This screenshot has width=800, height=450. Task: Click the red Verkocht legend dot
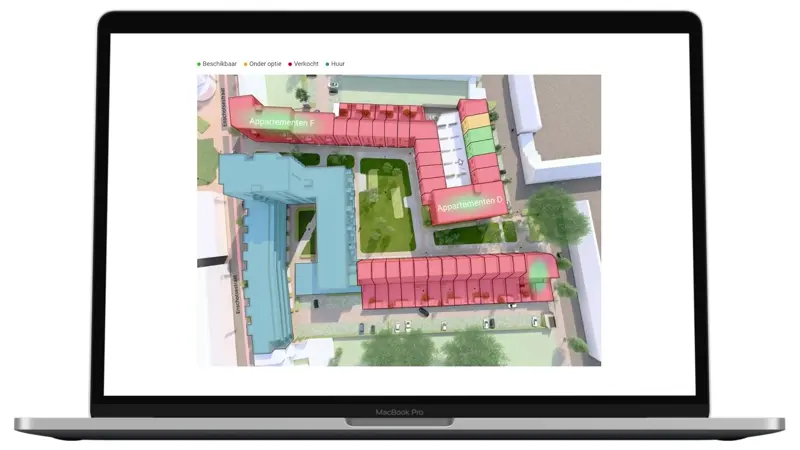(x=291, y=64)
